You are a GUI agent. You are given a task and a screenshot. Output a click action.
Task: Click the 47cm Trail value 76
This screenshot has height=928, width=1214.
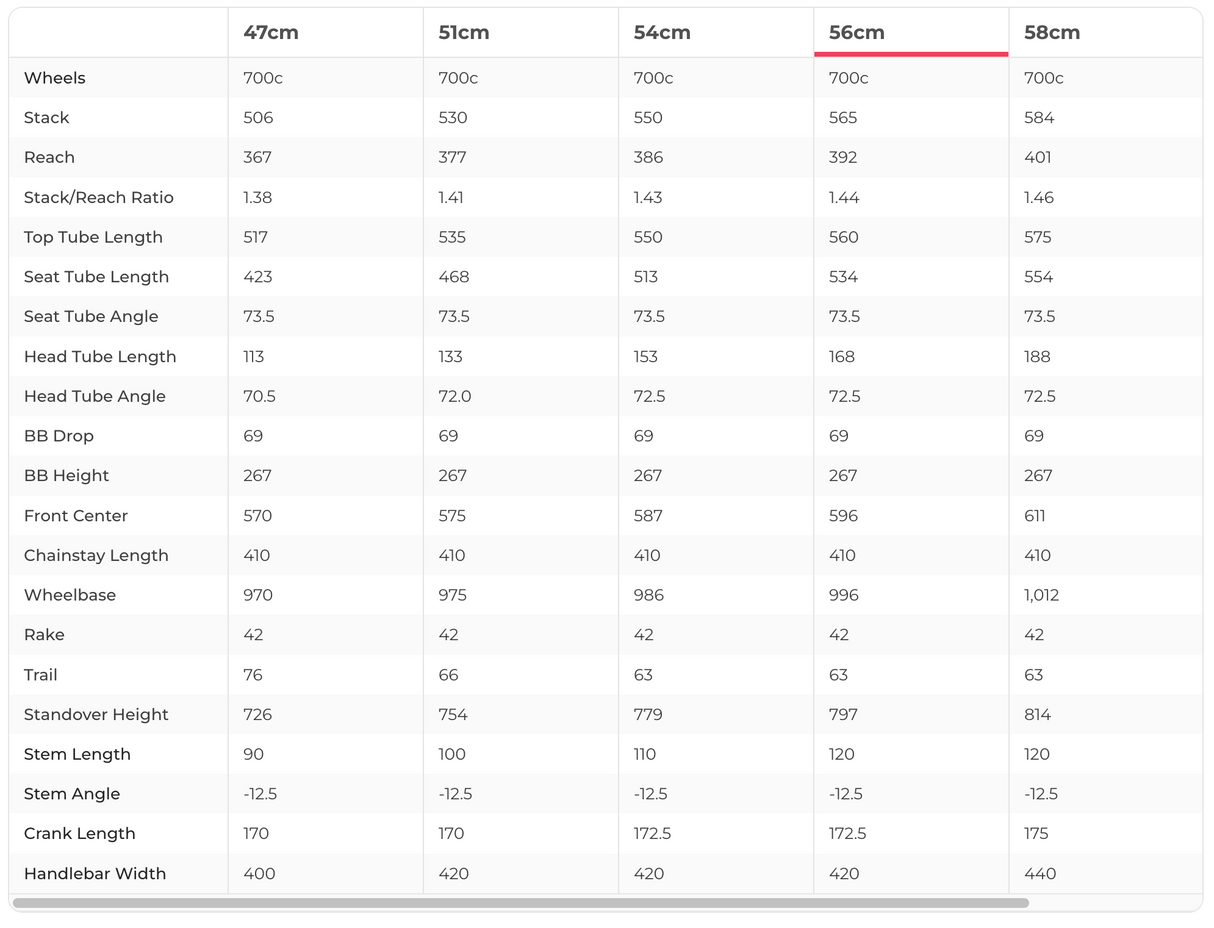(x=253, y=675)
